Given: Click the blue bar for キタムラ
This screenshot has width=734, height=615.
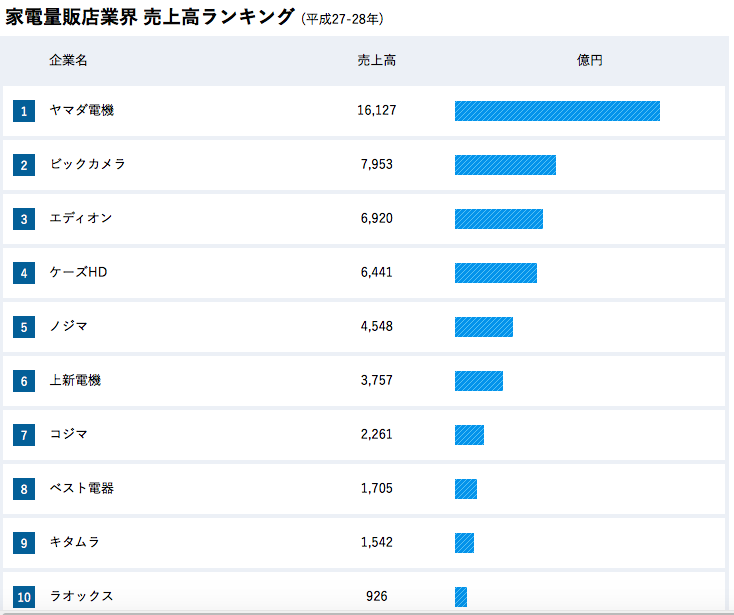Looking at the screenshot, I should point(464,543).
